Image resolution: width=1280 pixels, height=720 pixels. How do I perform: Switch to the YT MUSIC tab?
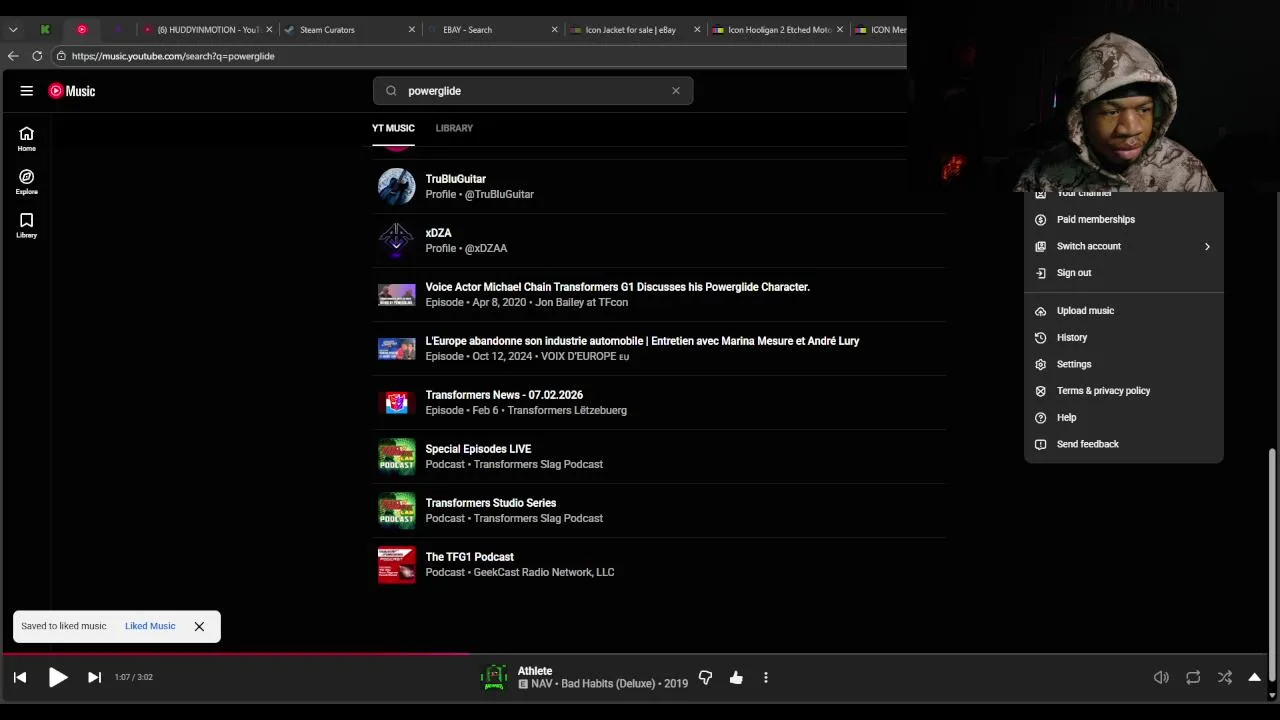pos(393,128)
